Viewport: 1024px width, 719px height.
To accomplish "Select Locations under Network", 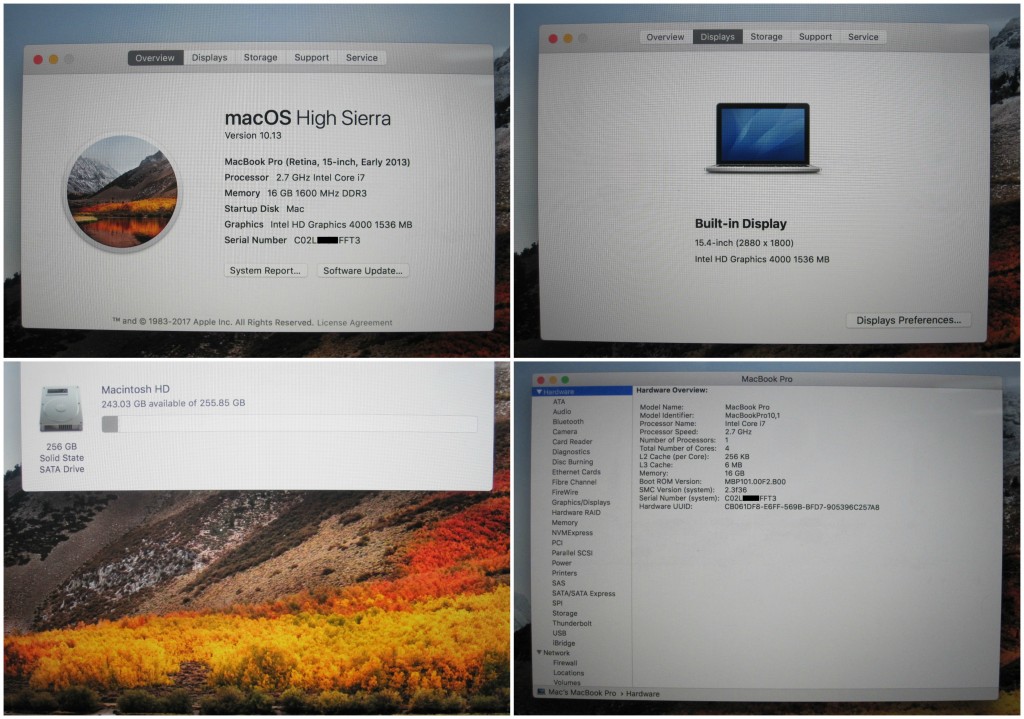I will point(569,673).
